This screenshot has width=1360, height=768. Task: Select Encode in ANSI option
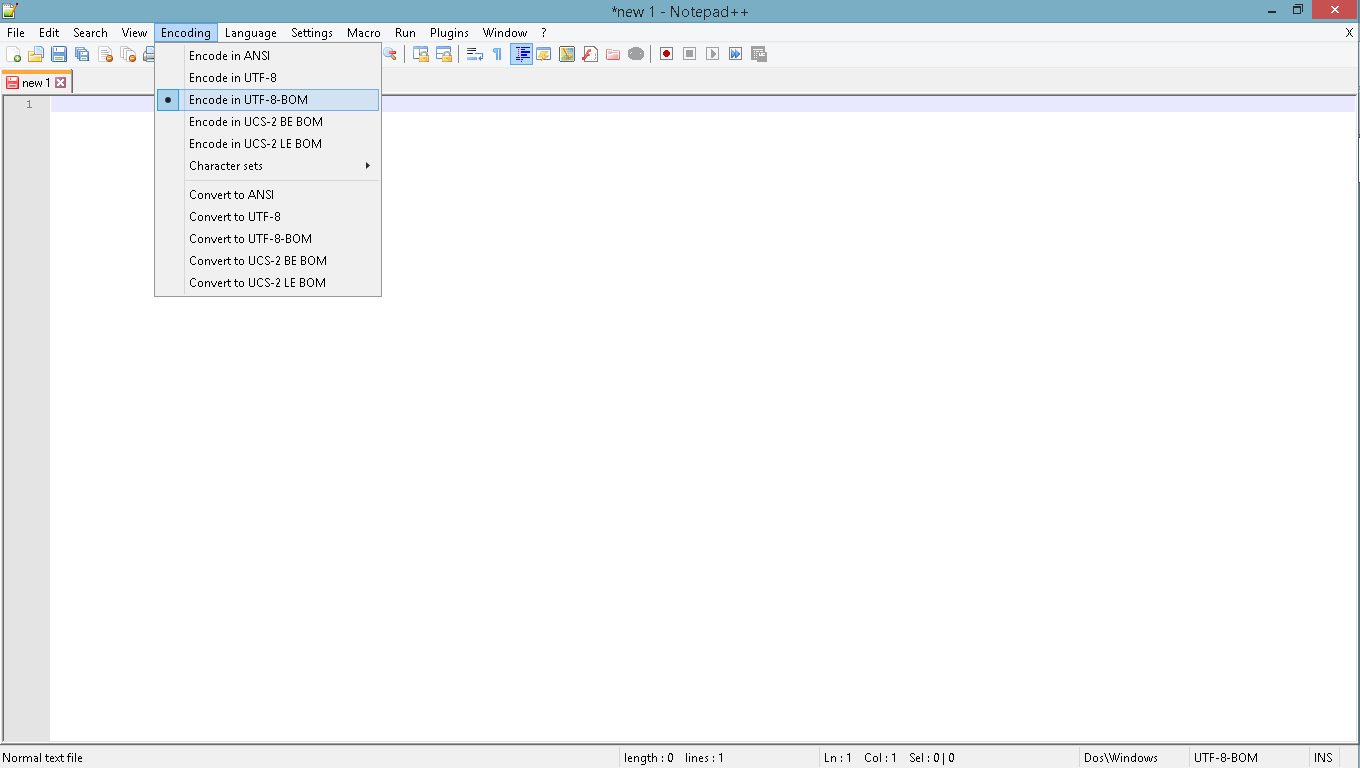tap(229, 56)
